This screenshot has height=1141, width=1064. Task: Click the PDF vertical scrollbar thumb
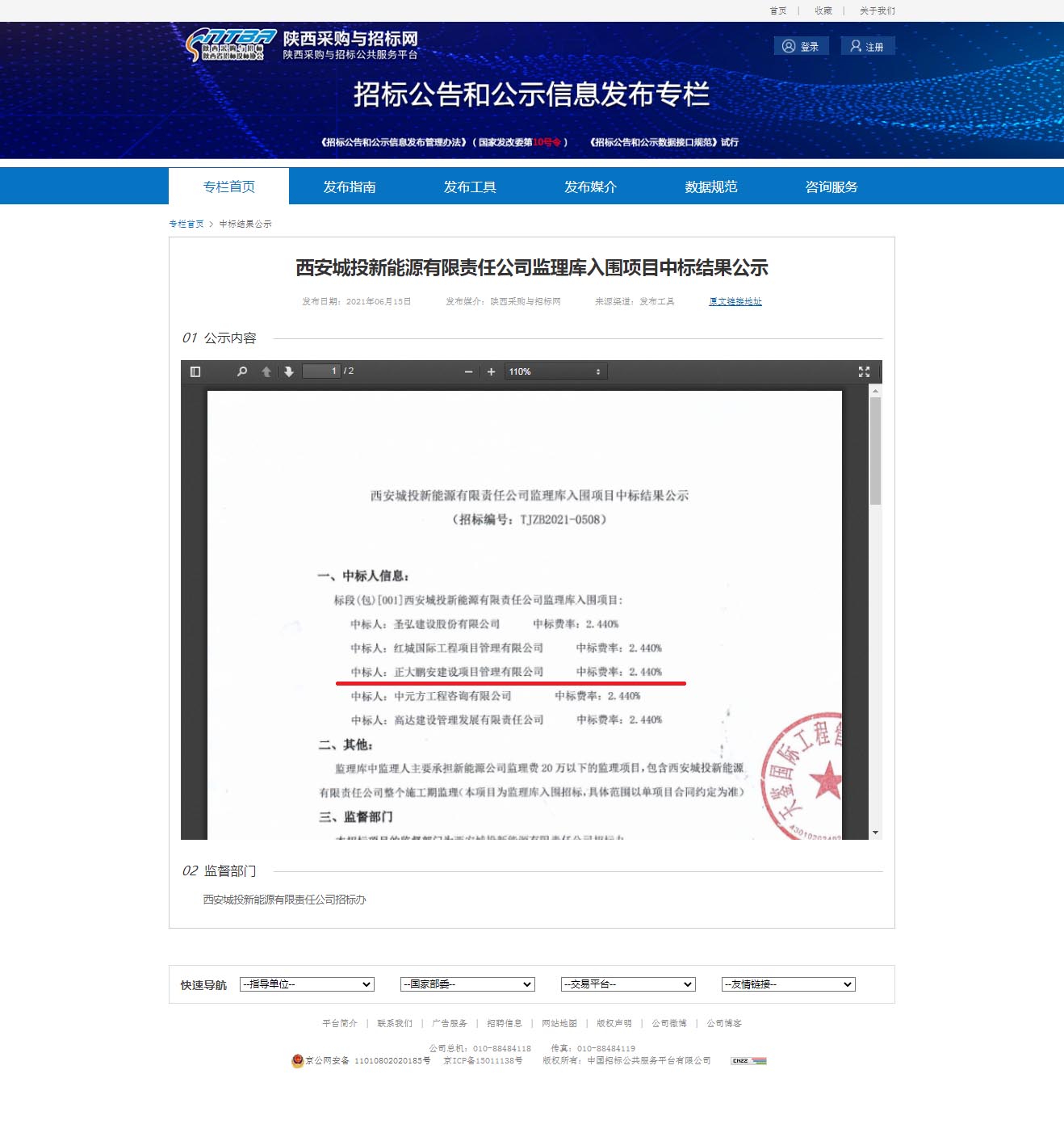pos(875,451)
